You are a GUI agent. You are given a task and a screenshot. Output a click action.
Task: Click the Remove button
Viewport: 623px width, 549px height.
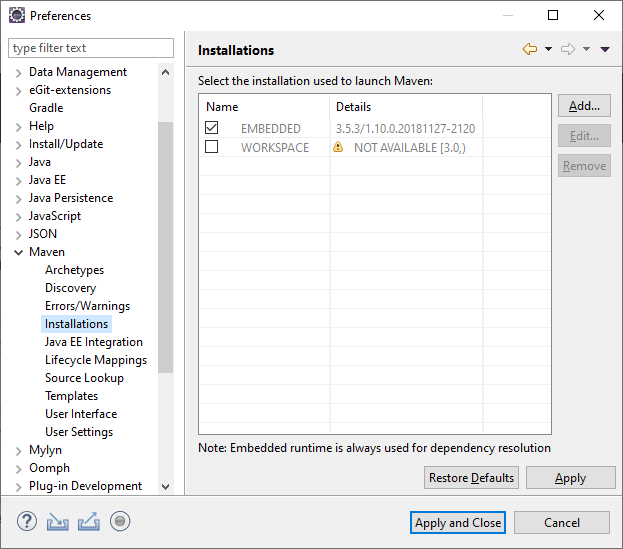[584, 166]
